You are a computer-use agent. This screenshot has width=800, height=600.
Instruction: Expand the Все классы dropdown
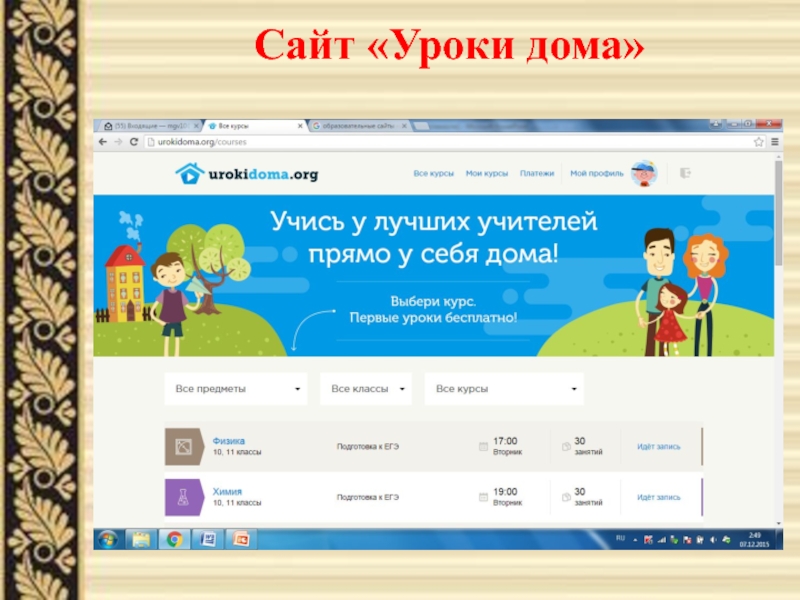366,389
